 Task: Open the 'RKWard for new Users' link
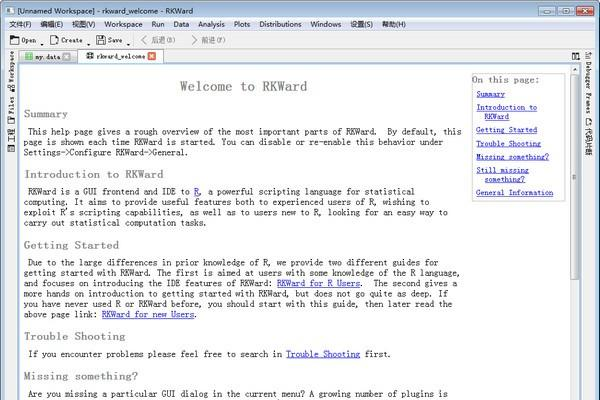[x=148, y=314]
